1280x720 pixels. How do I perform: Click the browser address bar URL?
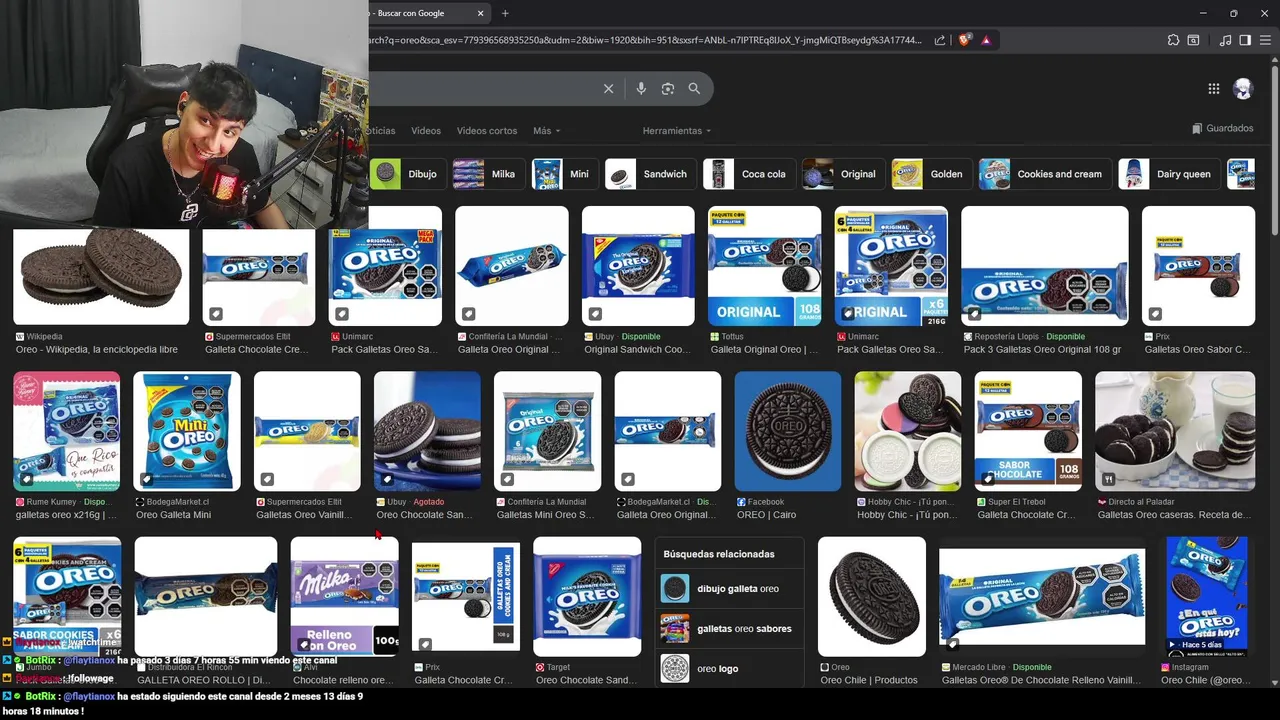pyautogui.click(x=645, y=40)
